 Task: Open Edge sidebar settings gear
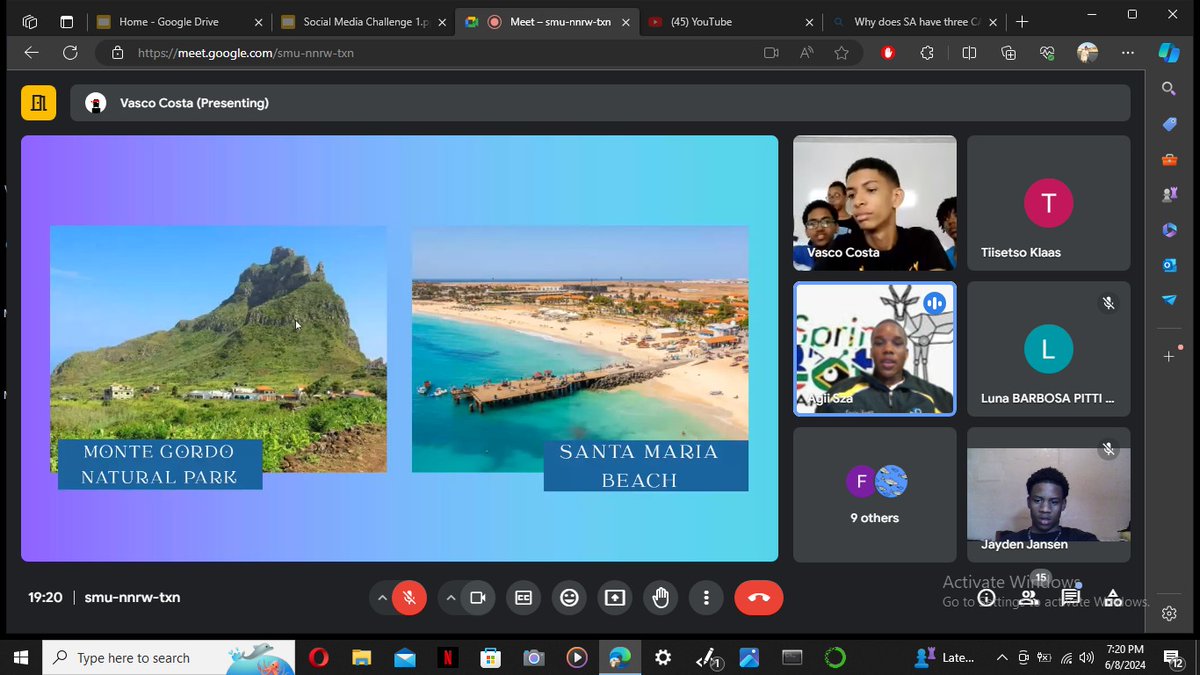[x=1169, y=614]
